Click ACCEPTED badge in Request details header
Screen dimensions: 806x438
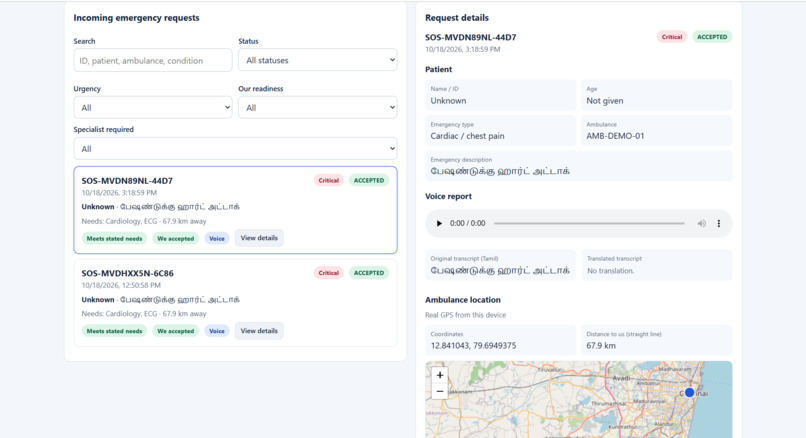712,37
